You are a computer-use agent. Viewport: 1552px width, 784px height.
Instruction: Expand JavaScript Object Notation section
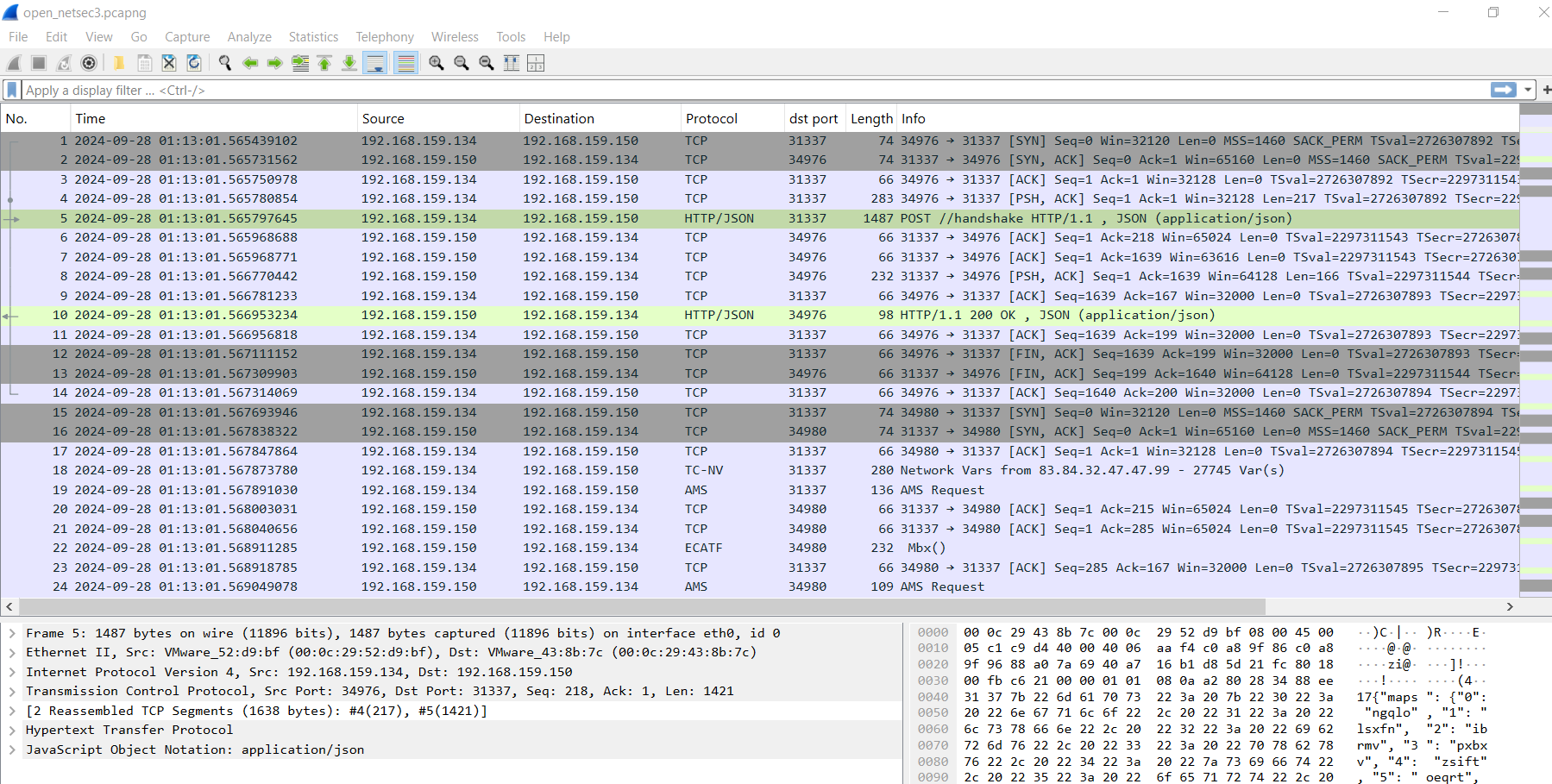coord(12,750)
